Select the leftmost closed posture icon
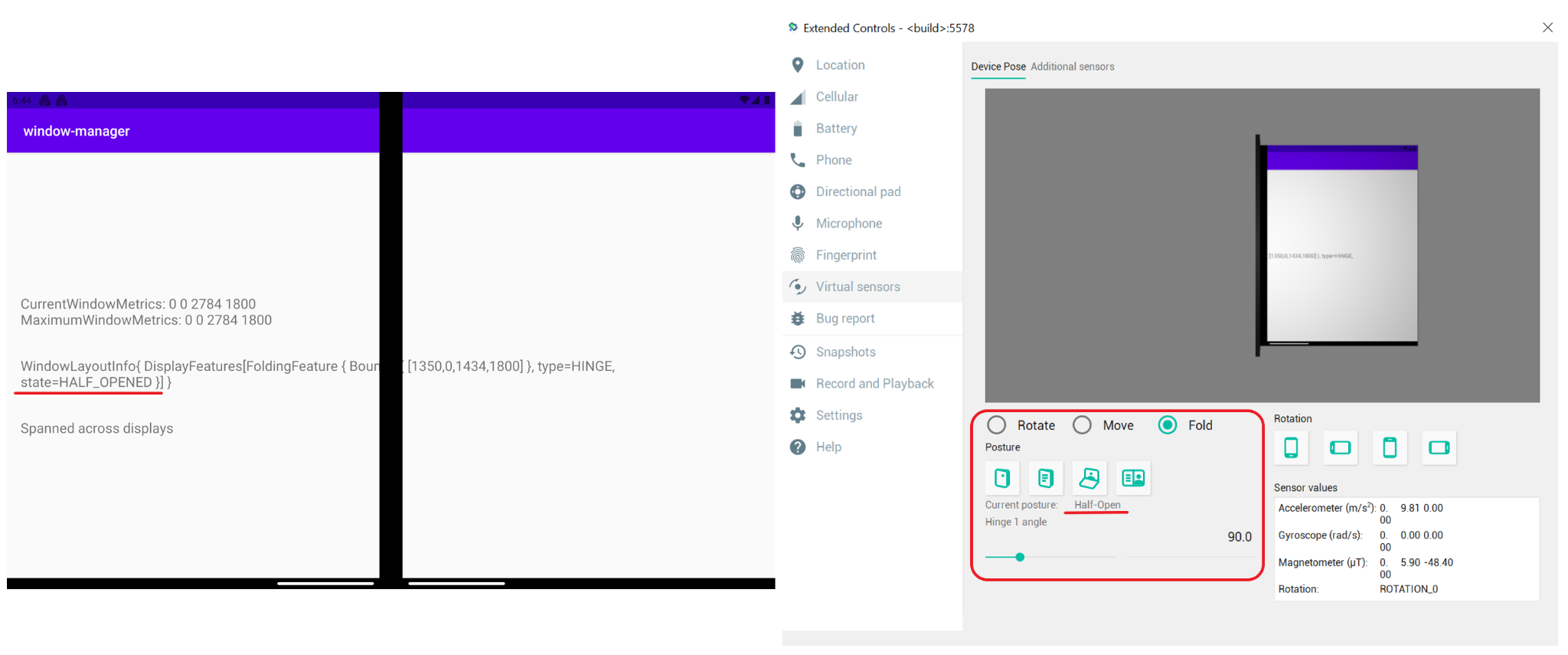This screenshot has height=655, width=1568. 1001,478
